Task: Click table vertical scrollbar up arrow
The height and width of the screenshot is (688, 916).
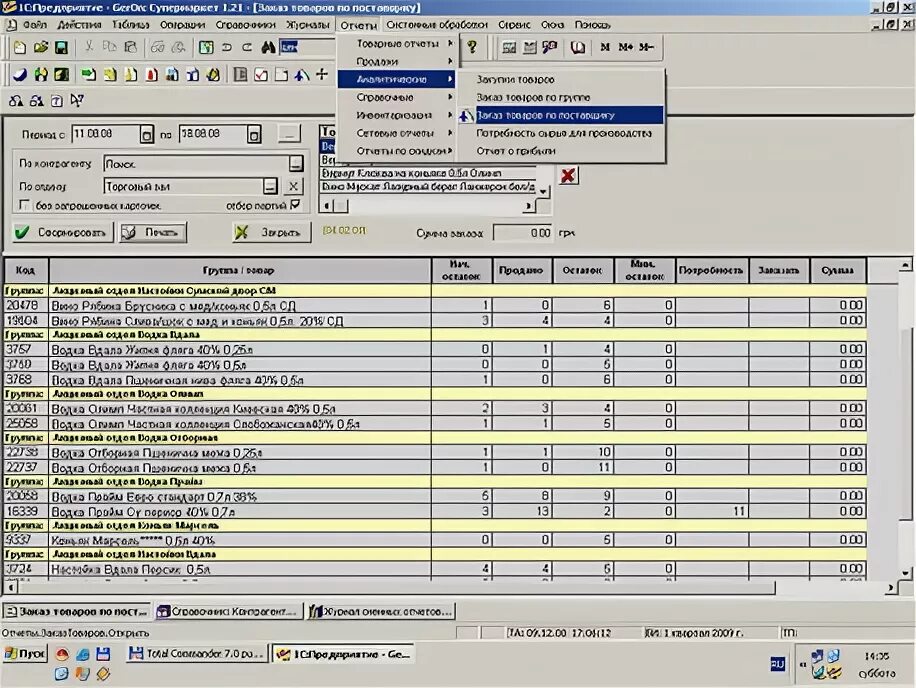Action: 905,265
